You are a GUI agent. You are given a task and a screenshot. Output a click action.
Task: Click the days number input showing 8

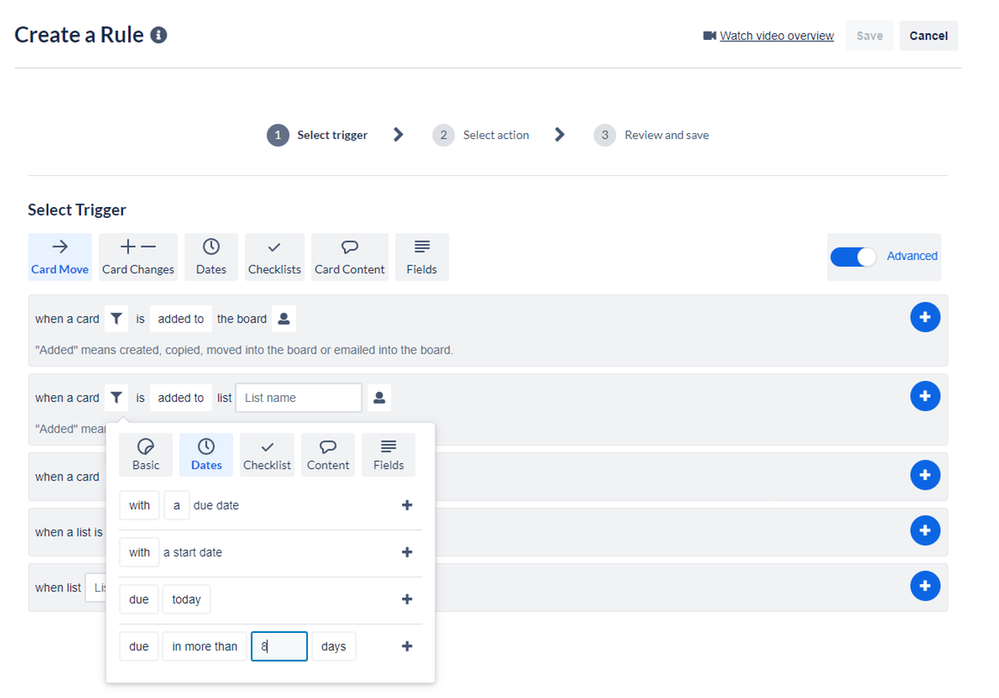click(279, 646)
